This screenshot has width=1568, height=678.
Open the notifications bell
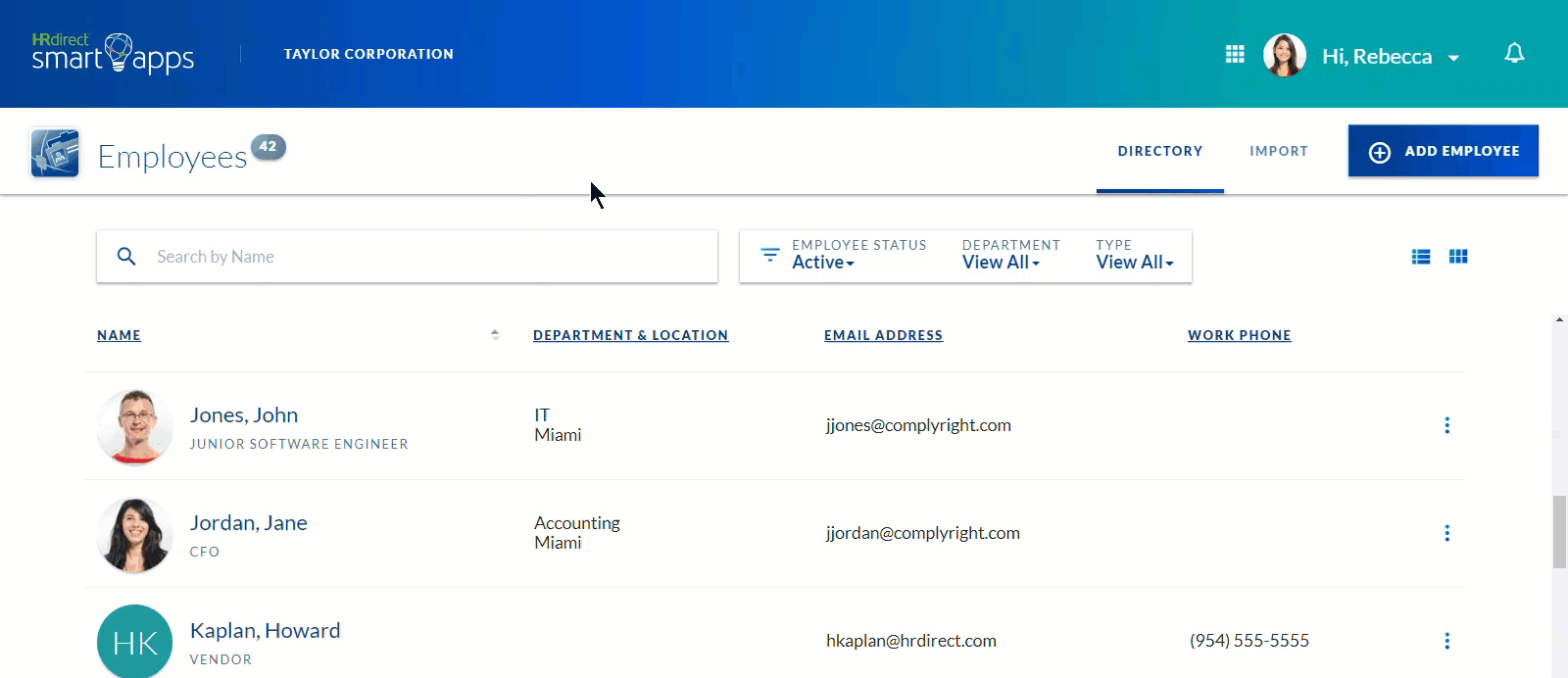pyautogui.click(x=1514, y=53)
